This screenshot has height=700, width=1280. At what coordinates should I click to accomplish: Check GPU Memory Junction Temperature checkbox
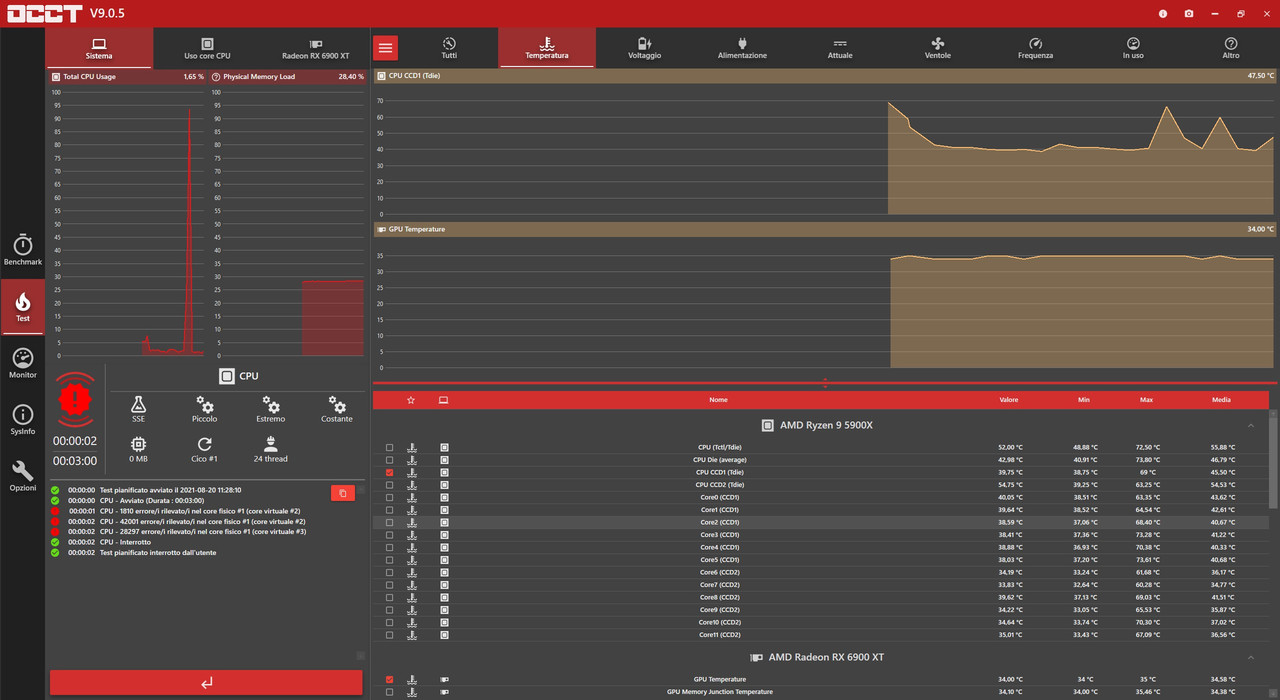tap(389, 692)
